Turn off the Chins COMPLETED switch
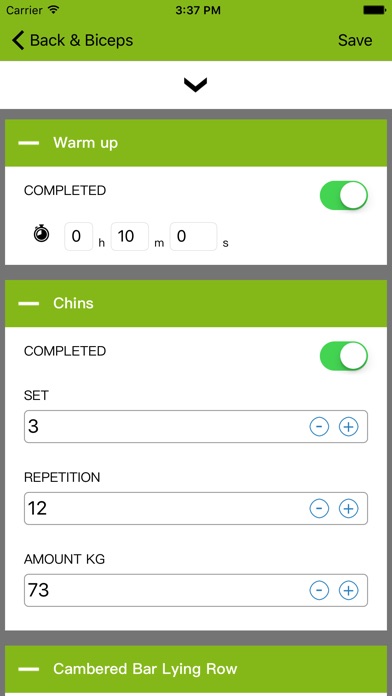Screen dimensions: 392x696 (x=344, y=356)
